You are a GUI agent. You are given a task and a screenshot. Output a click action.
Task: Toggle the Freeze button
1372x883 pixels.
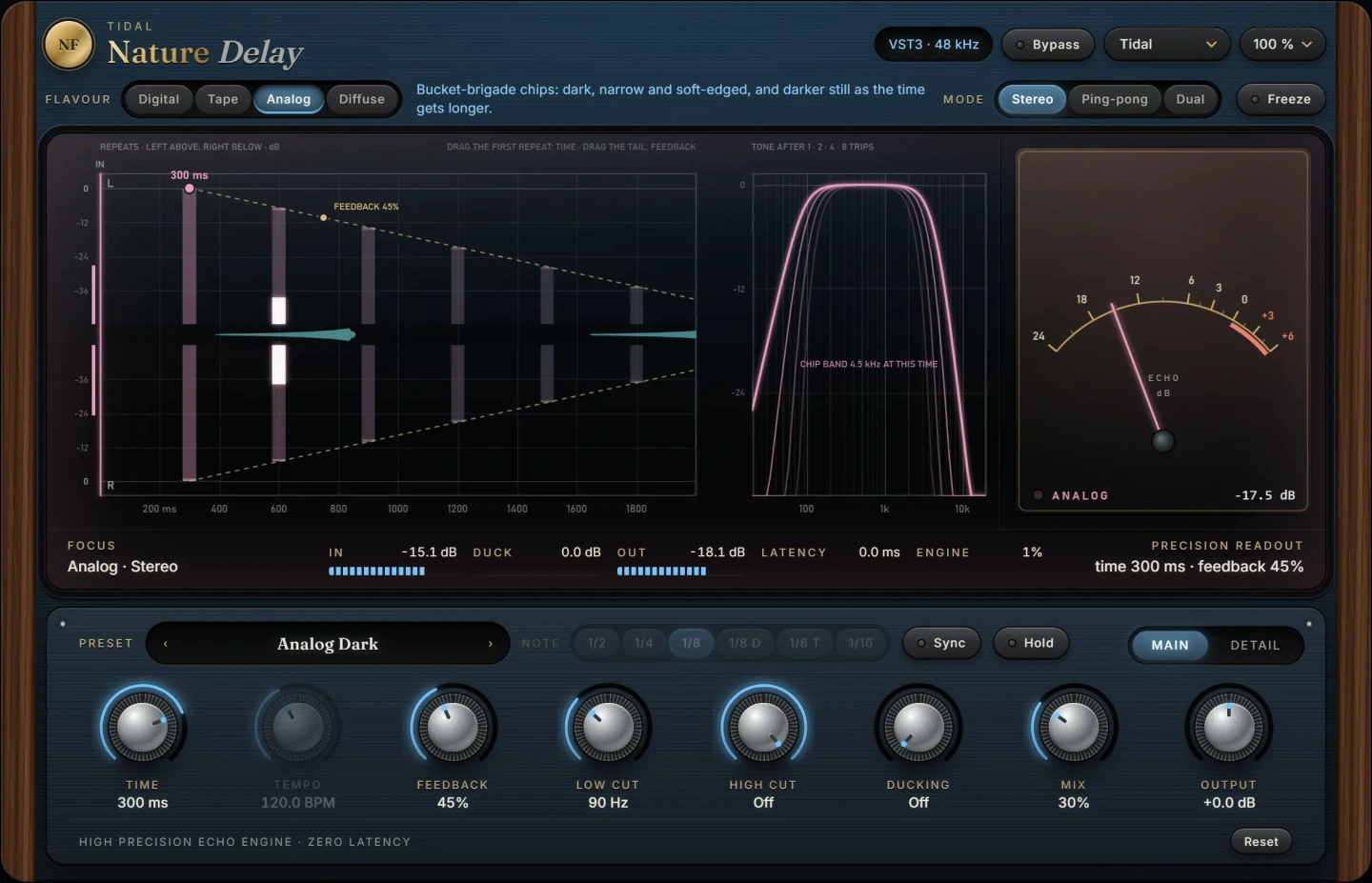(1281, 99)
